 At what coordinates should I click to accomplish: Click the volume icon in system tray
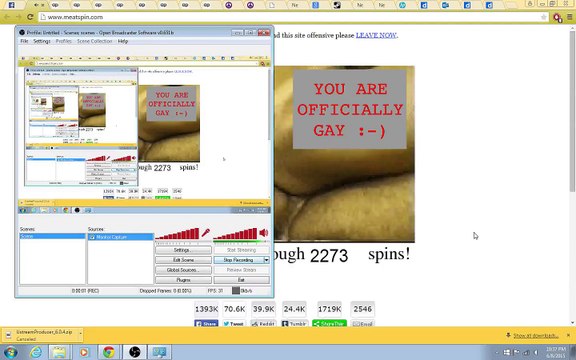(536, 353)
